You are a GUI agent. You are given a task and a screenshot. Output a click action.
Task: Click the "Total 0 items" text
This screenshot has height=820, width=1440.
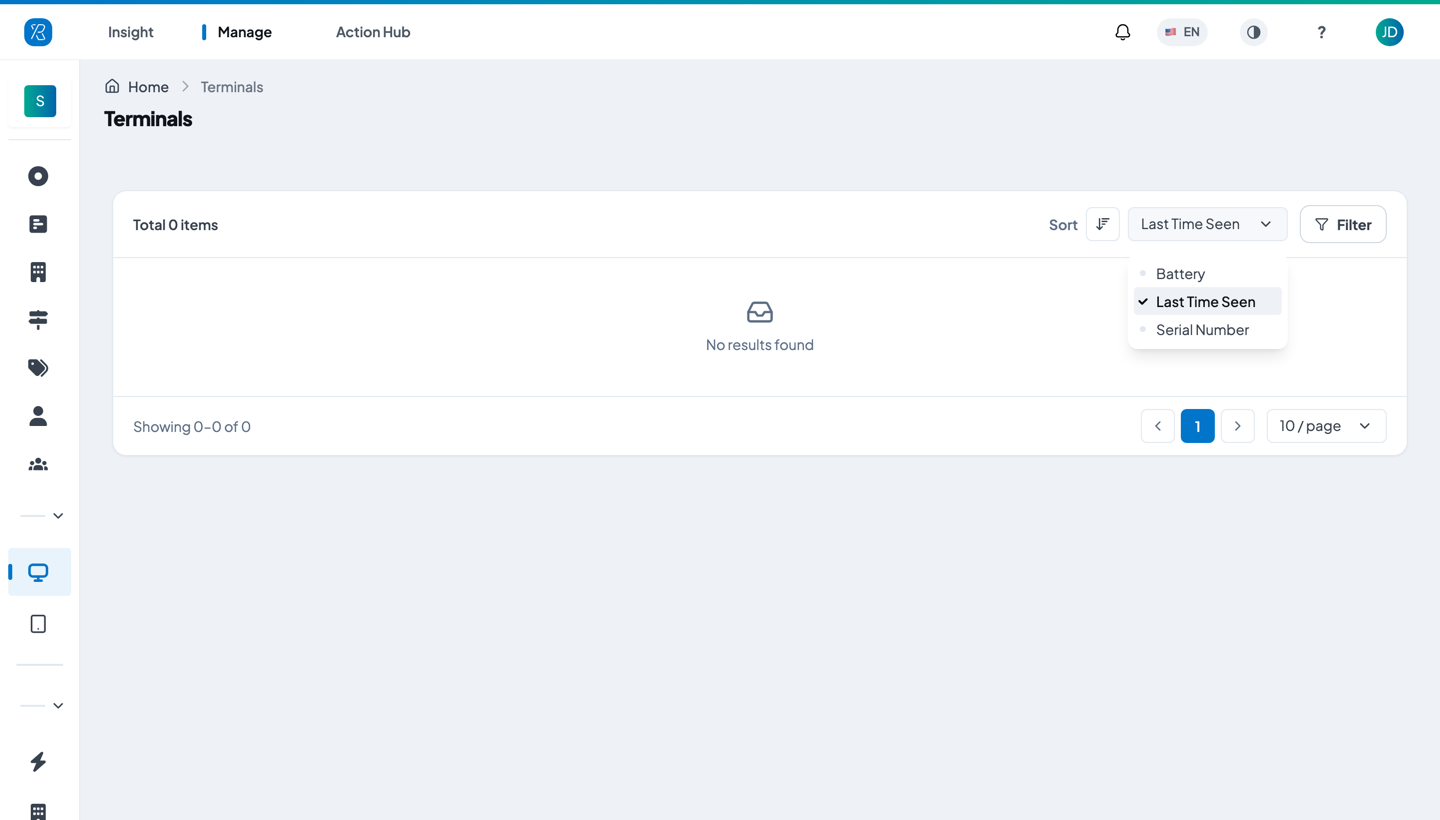(x=175, y=225)
